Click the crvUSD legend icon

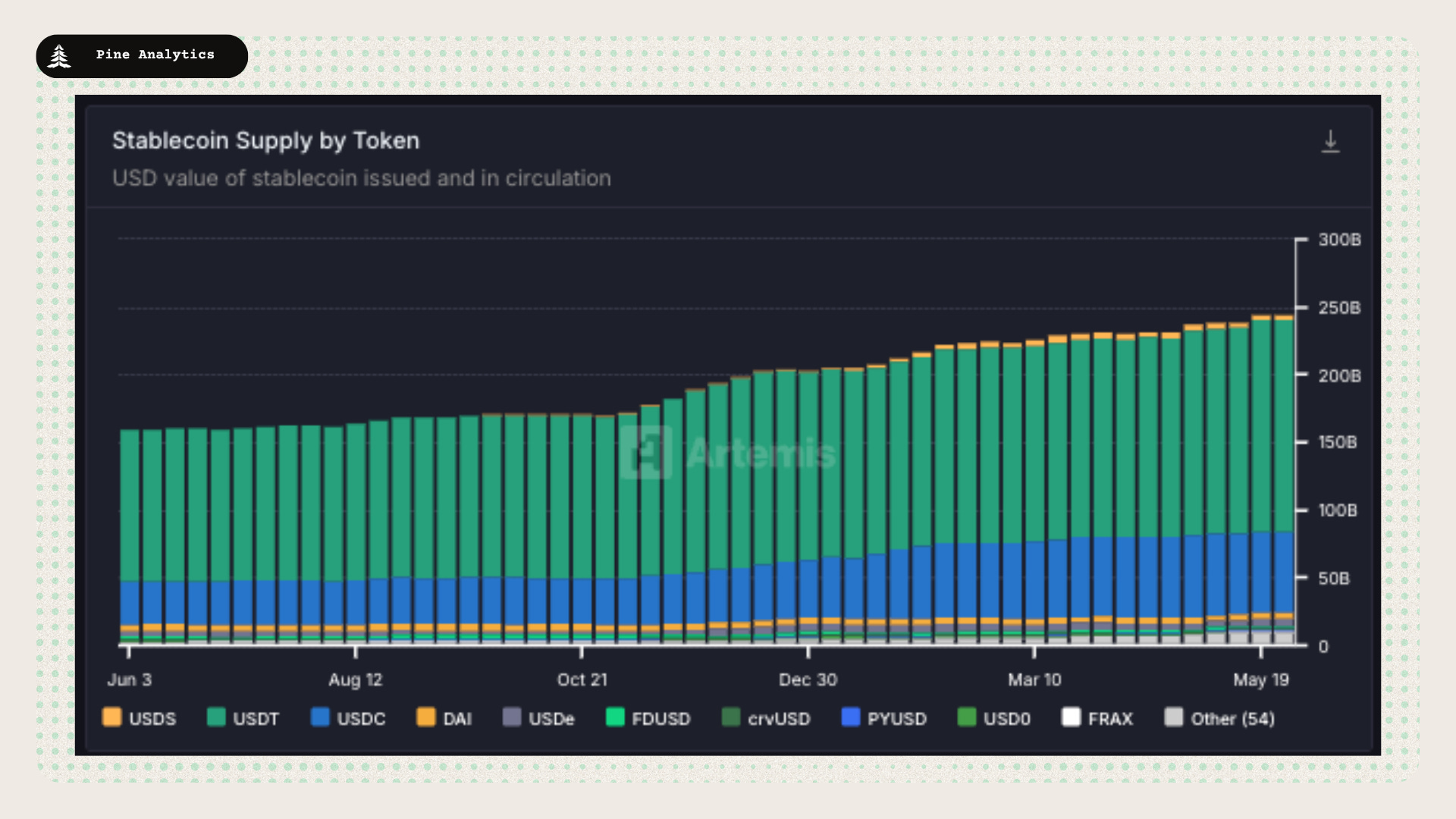pos(731,717)
